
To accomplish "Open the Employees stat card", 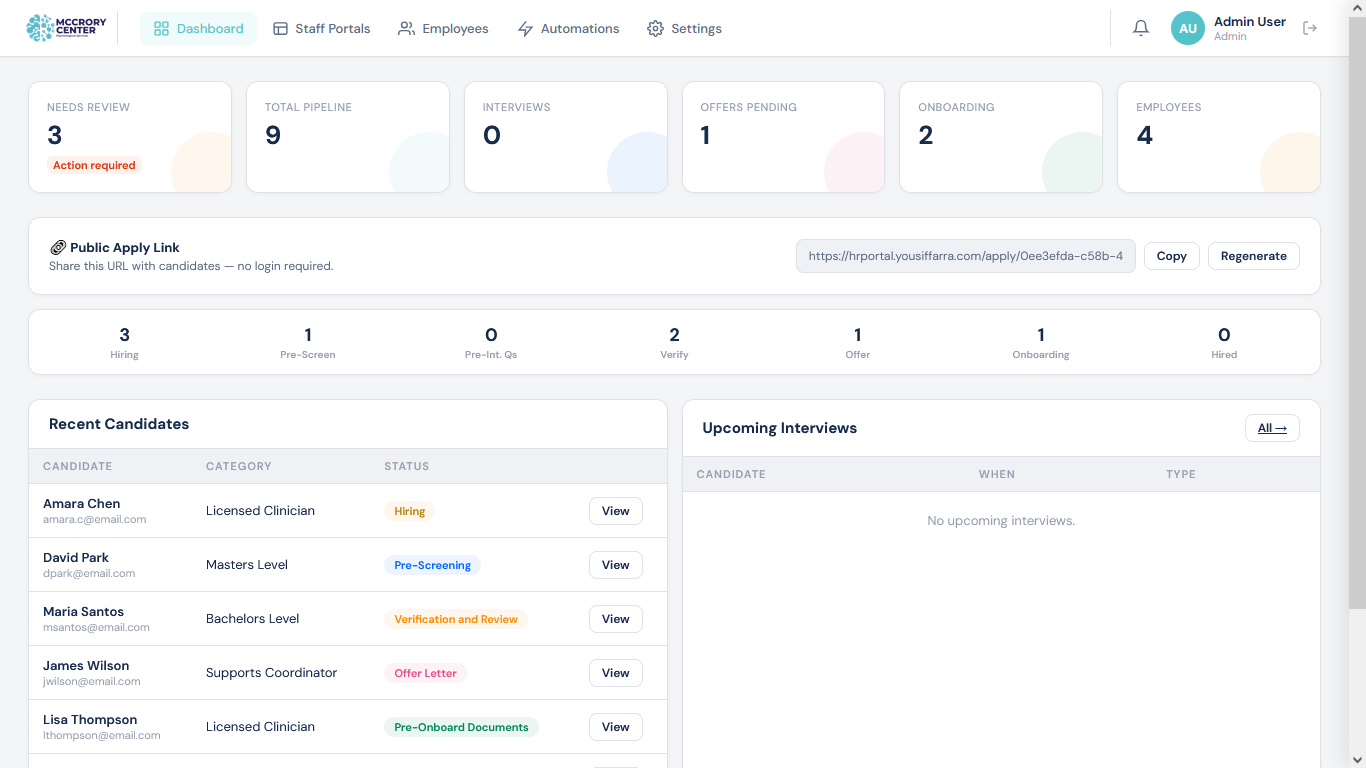I will tap(1219, 137).
